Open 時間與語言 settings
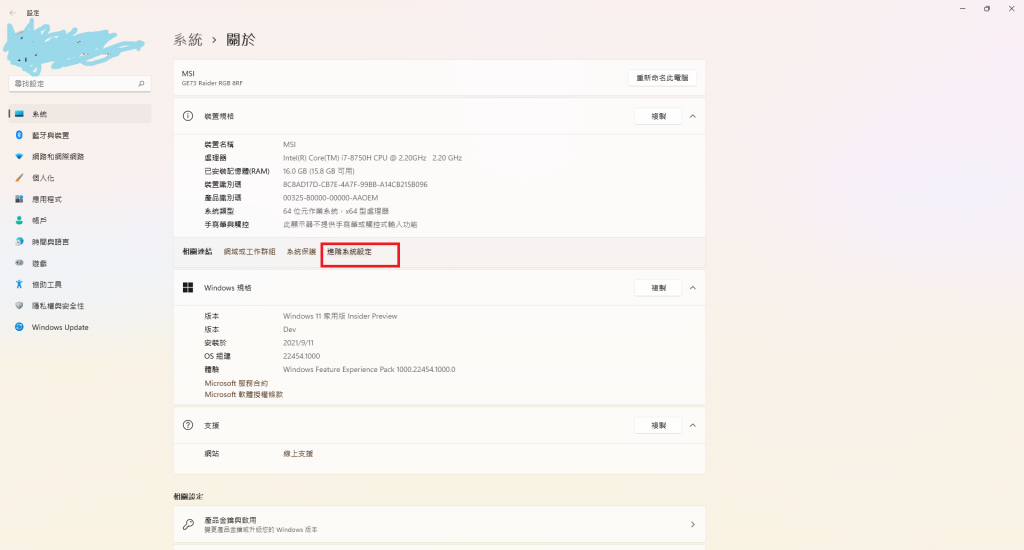Screen dimensions: 1024x550 [80, 242]
